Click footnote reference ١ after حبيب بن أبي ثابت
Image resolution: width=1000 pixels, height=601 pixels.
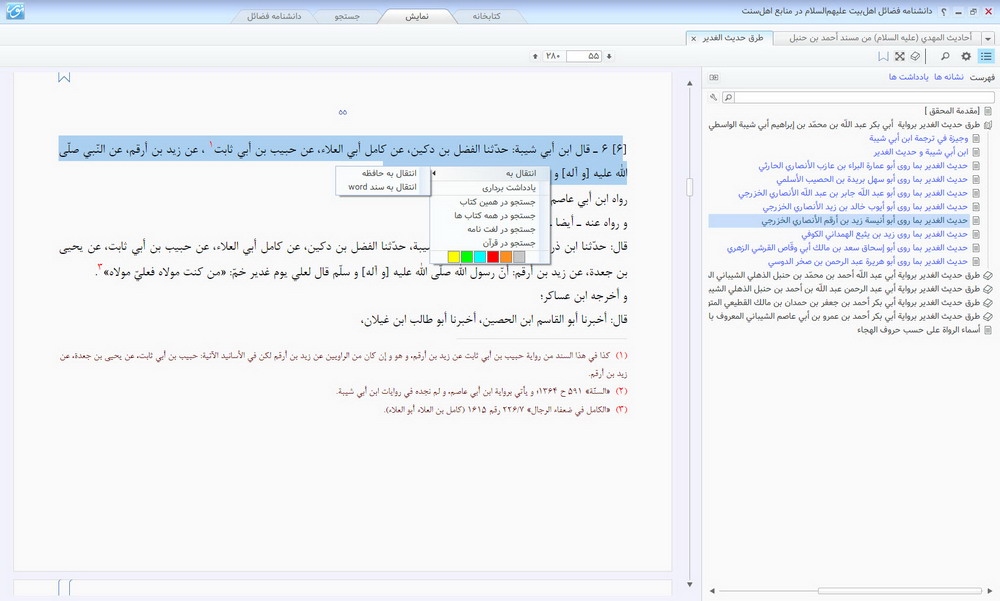(211, 144)
